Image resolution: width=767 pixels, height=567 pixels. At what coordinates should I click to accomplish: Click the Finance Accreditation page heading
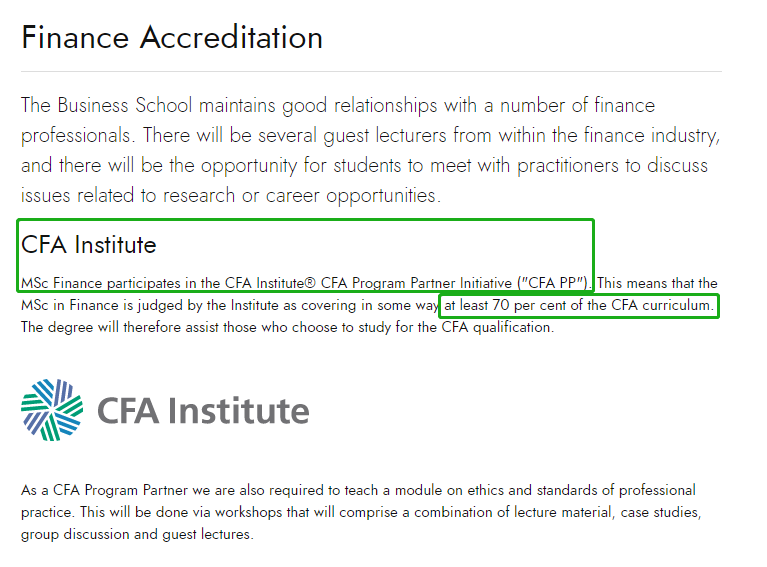pyautogui.click(x=172, y=38)
